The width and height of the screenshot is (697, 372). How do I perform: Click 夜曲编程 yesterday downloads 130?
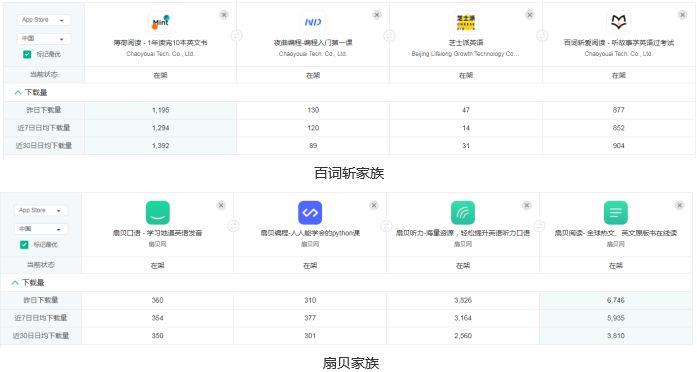click(313, 110)
